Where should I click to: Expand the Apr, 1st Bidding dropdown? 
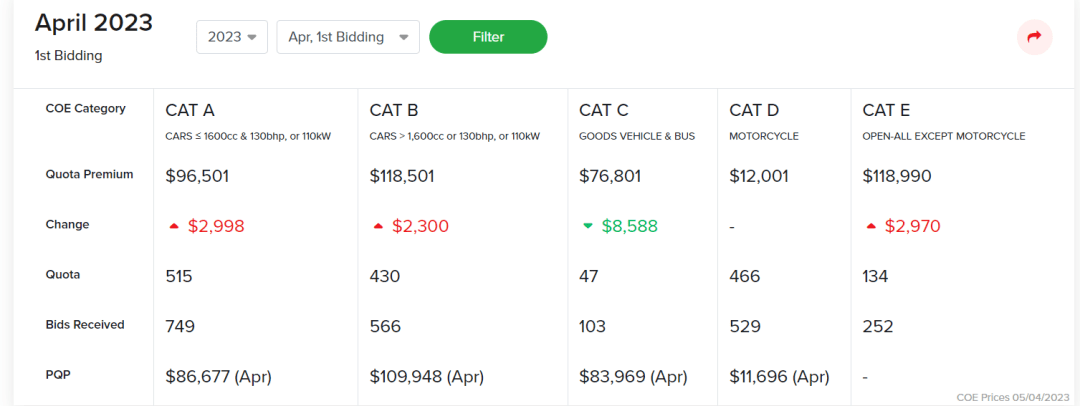(347, 37)
